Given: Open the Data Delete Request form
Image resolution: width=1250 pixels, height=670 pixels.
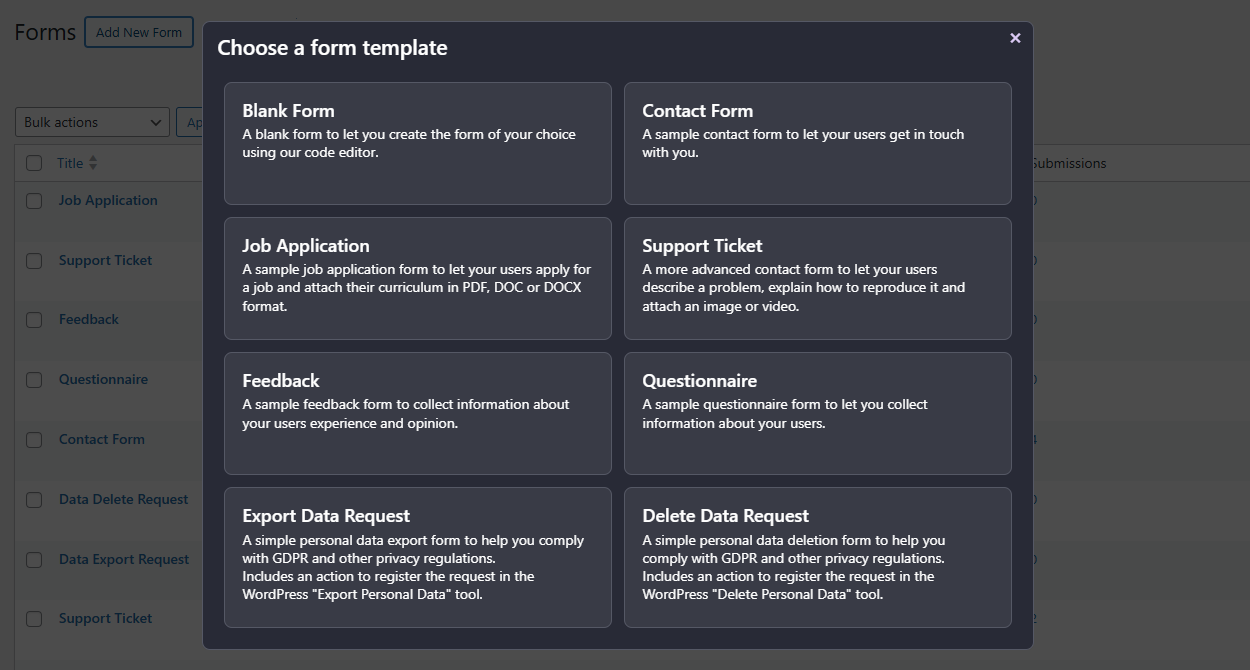Looking at the screenshot, I should (x=123, y=499).
